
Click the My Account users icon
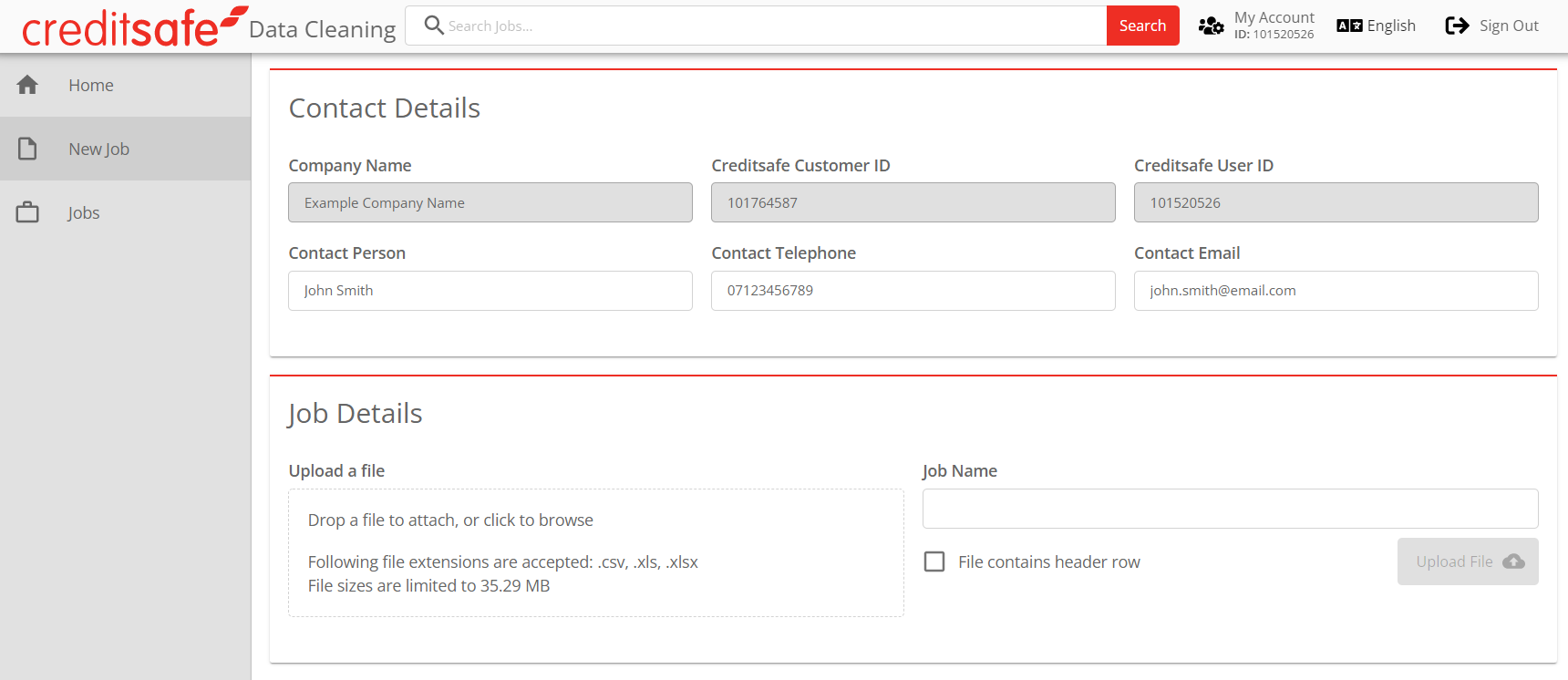coord(1211,26)
